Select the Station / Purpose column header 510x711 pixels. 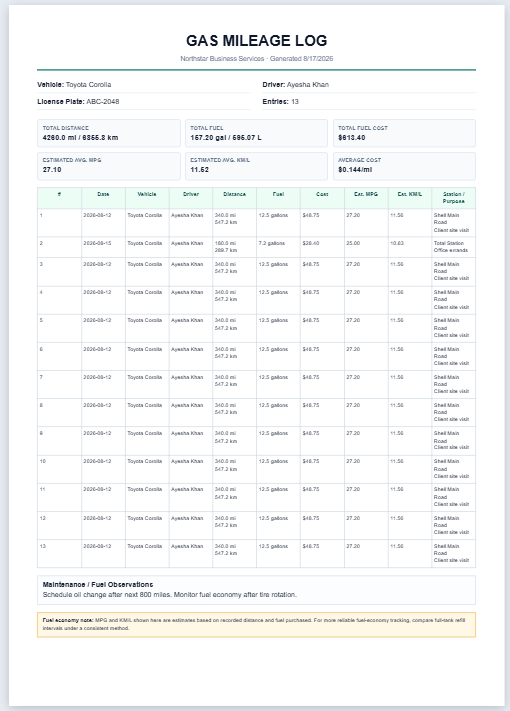(x=453, y=198)
